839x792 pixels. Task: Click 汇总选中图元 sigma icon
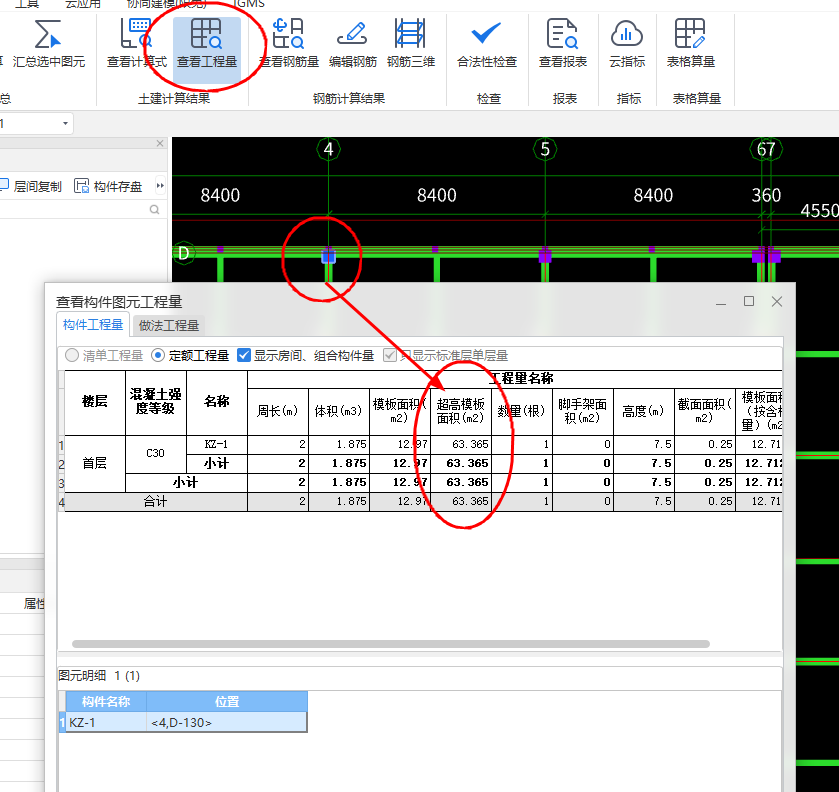coord(48,34)
